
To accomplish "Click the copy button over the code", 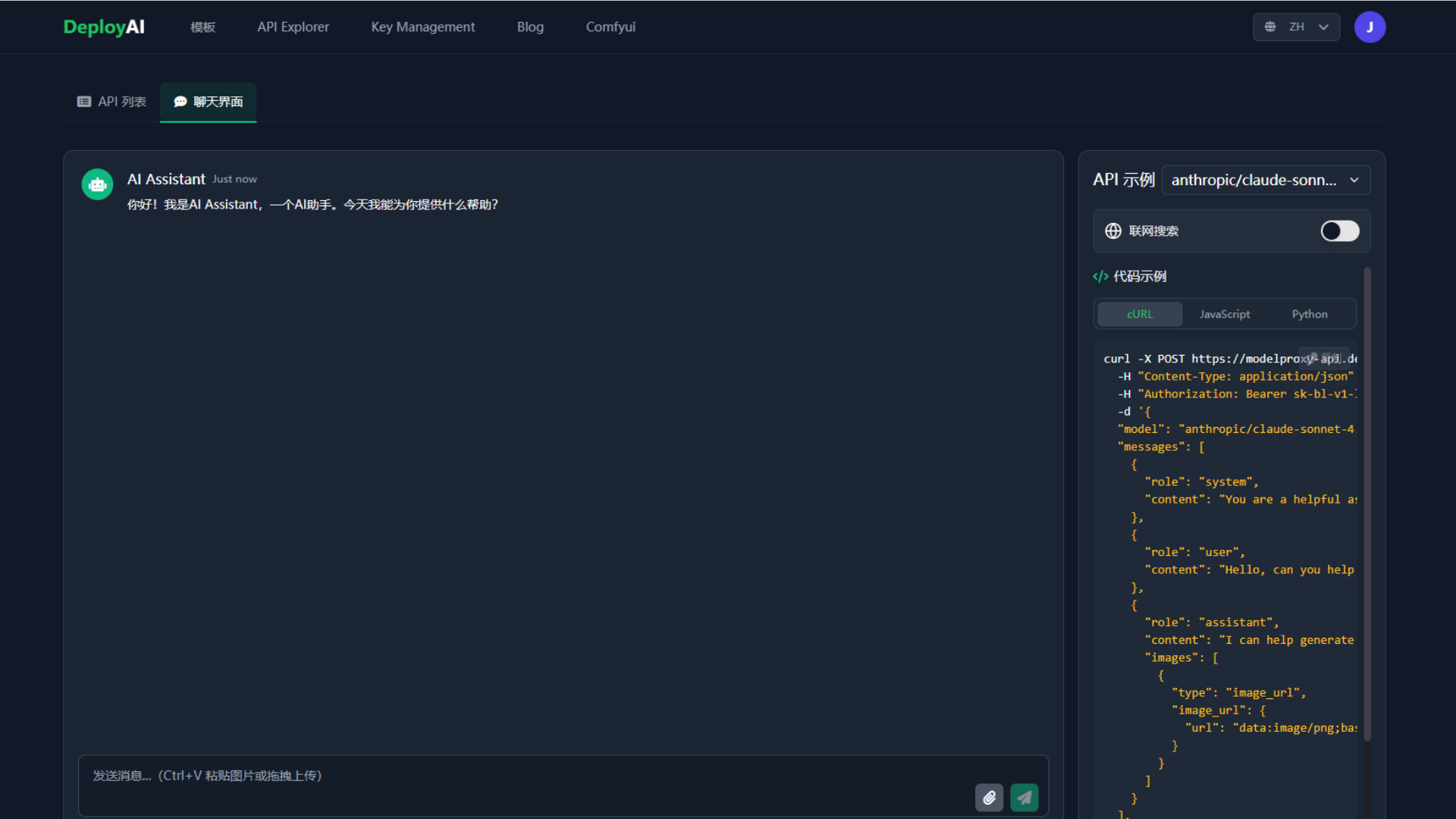I will (1325, 358).
